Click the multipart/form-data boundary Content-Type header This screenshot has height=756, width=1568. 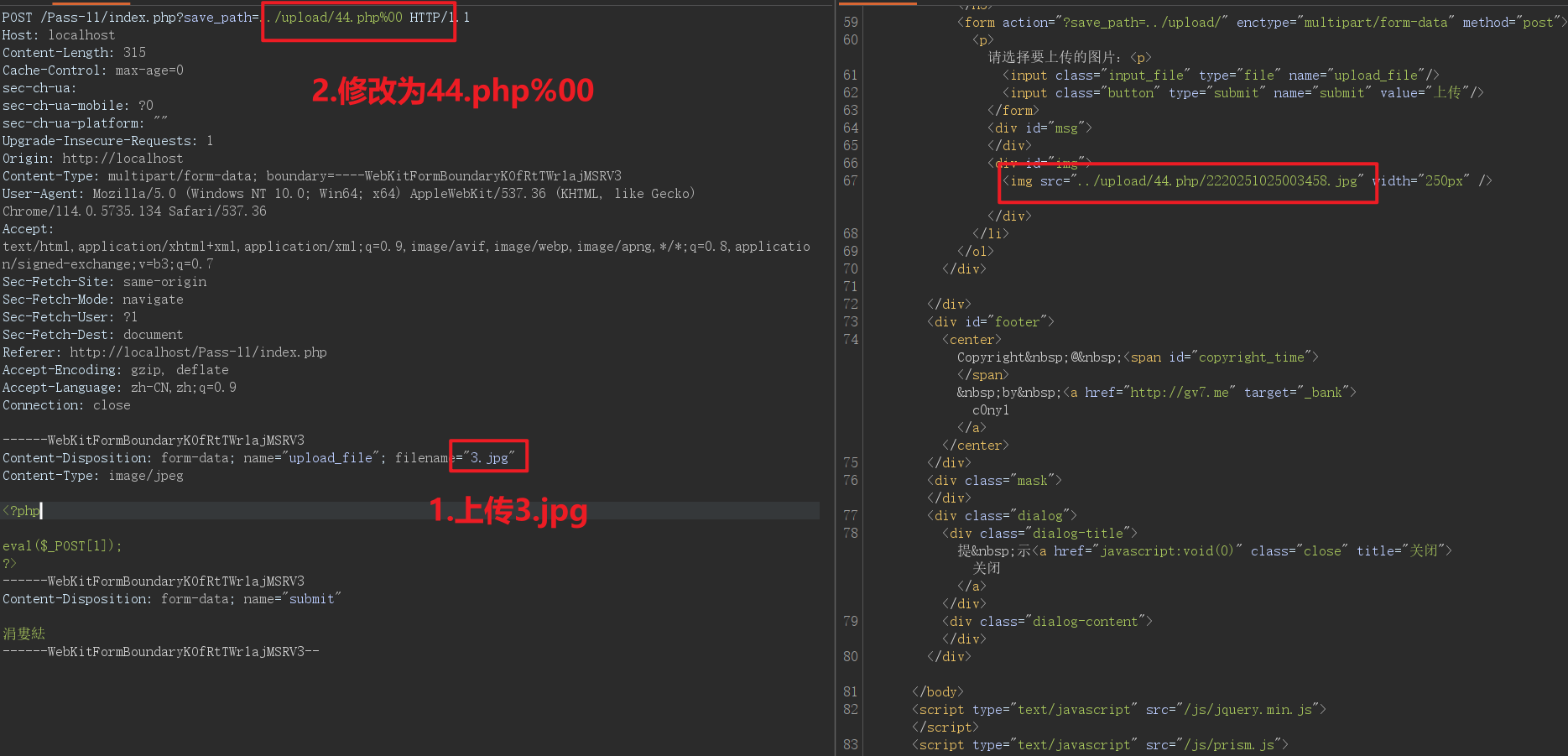[312, 175]
